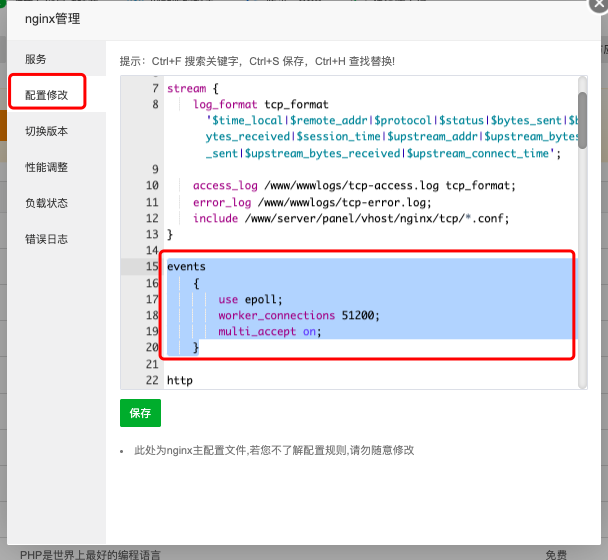608x560 pixels.
Task: Click the access_log tcp-access.log line
Action: click(x=354, y=186)
